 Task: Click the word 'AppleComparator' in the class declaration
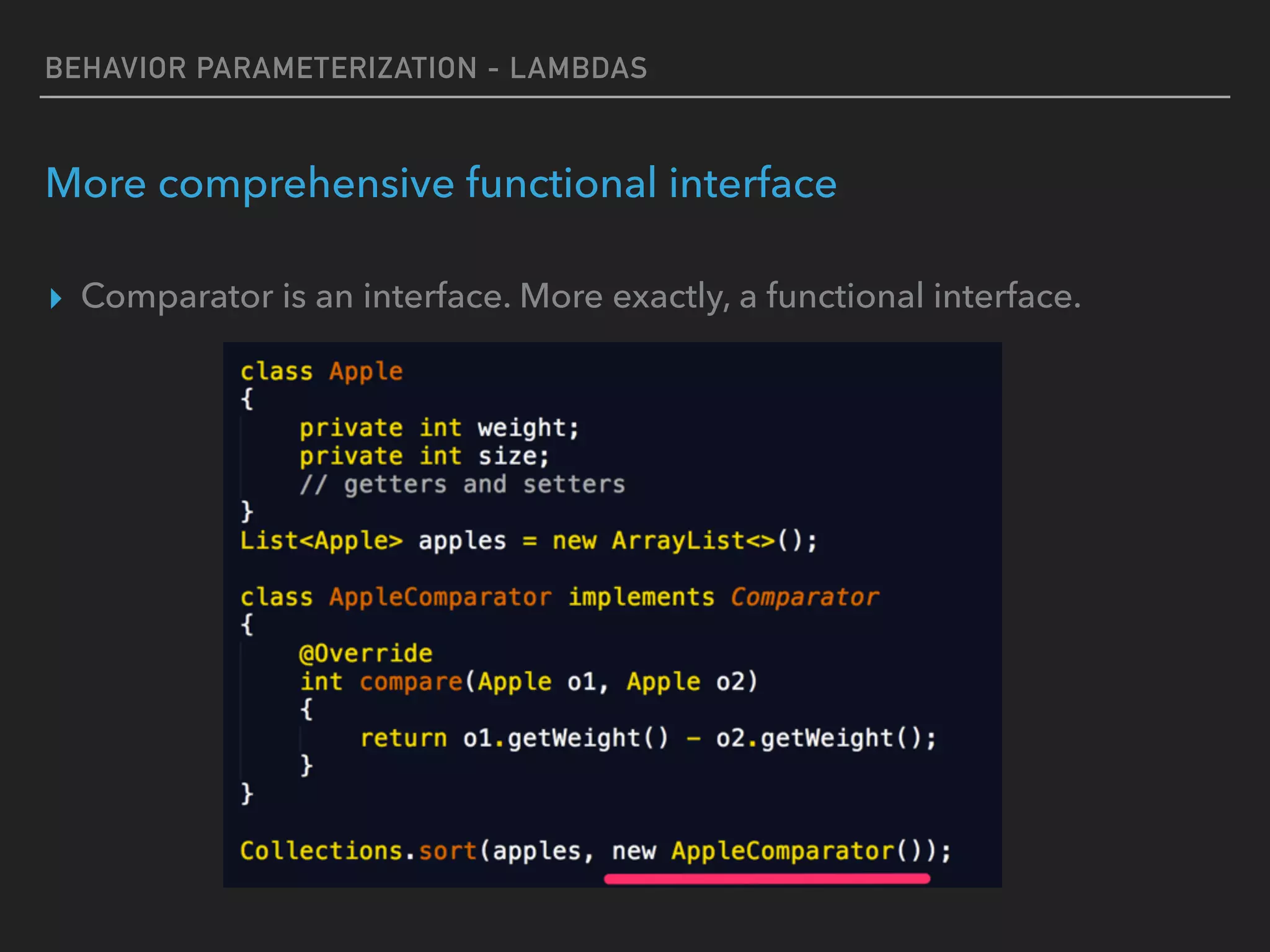pos(440,597)
